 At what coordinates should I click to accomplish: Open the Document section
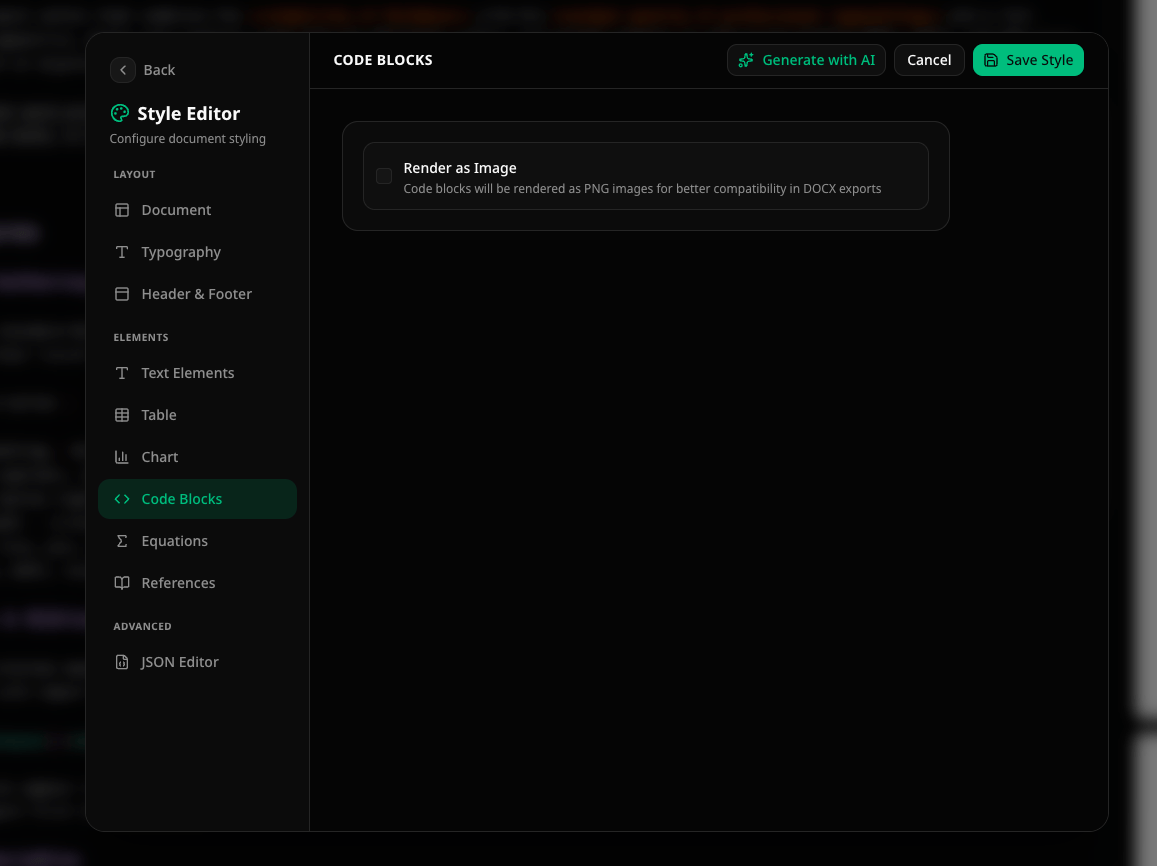point(197,210)
